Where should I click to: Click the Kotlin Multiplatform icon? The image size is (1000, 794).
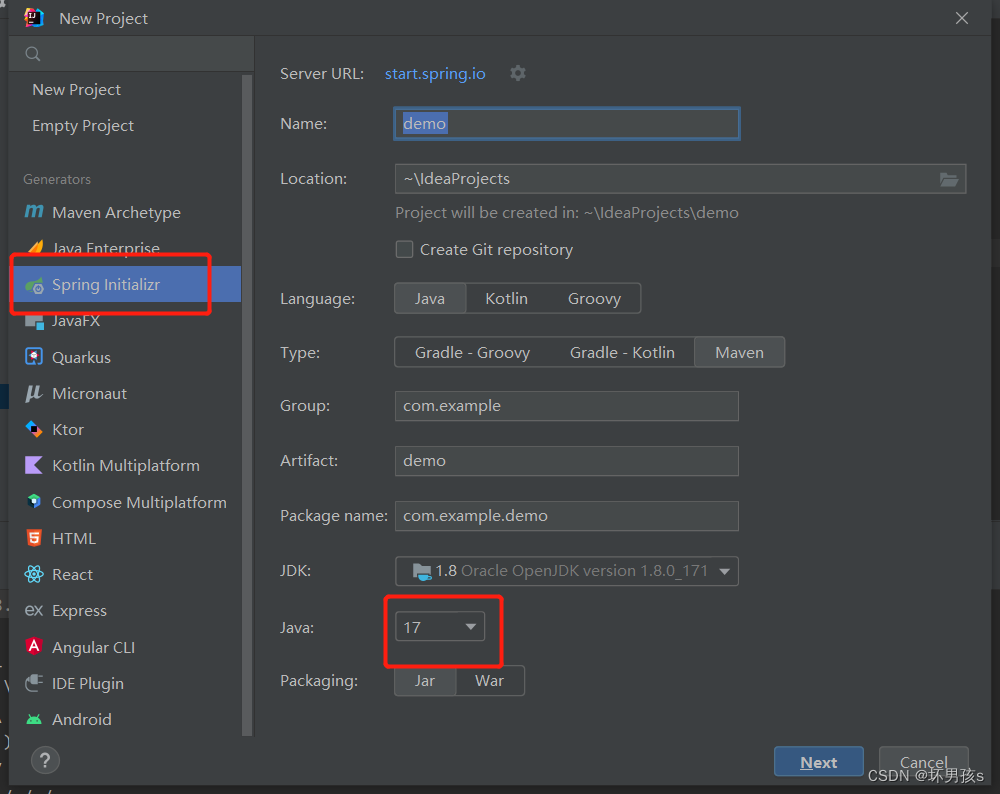34,466
